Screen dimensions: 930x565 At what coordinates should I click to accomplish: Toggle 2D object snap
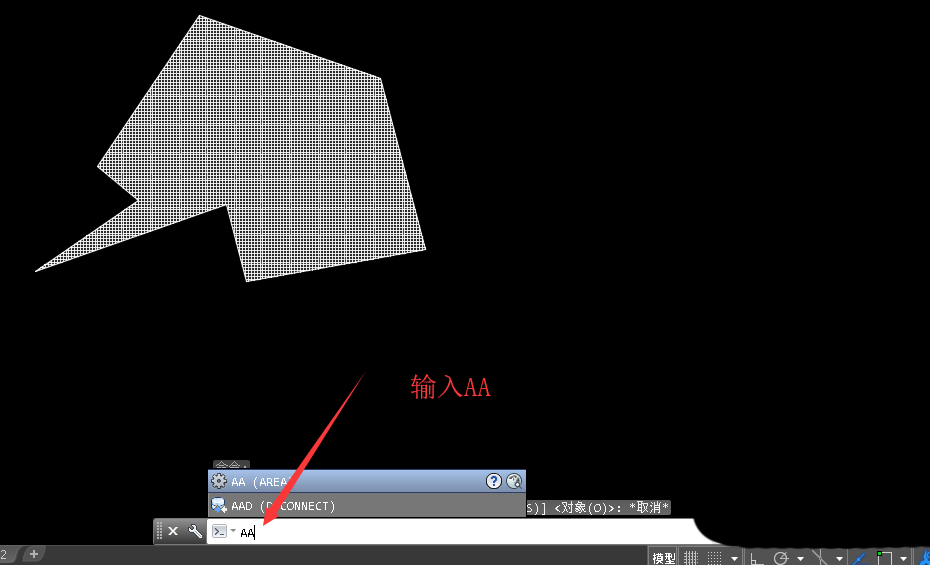coord(884,558)
